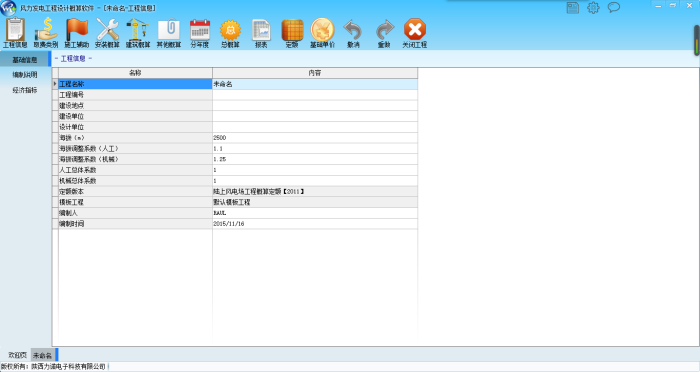Click 海拔调整系数（机械） row label

[x=135, y=159]
